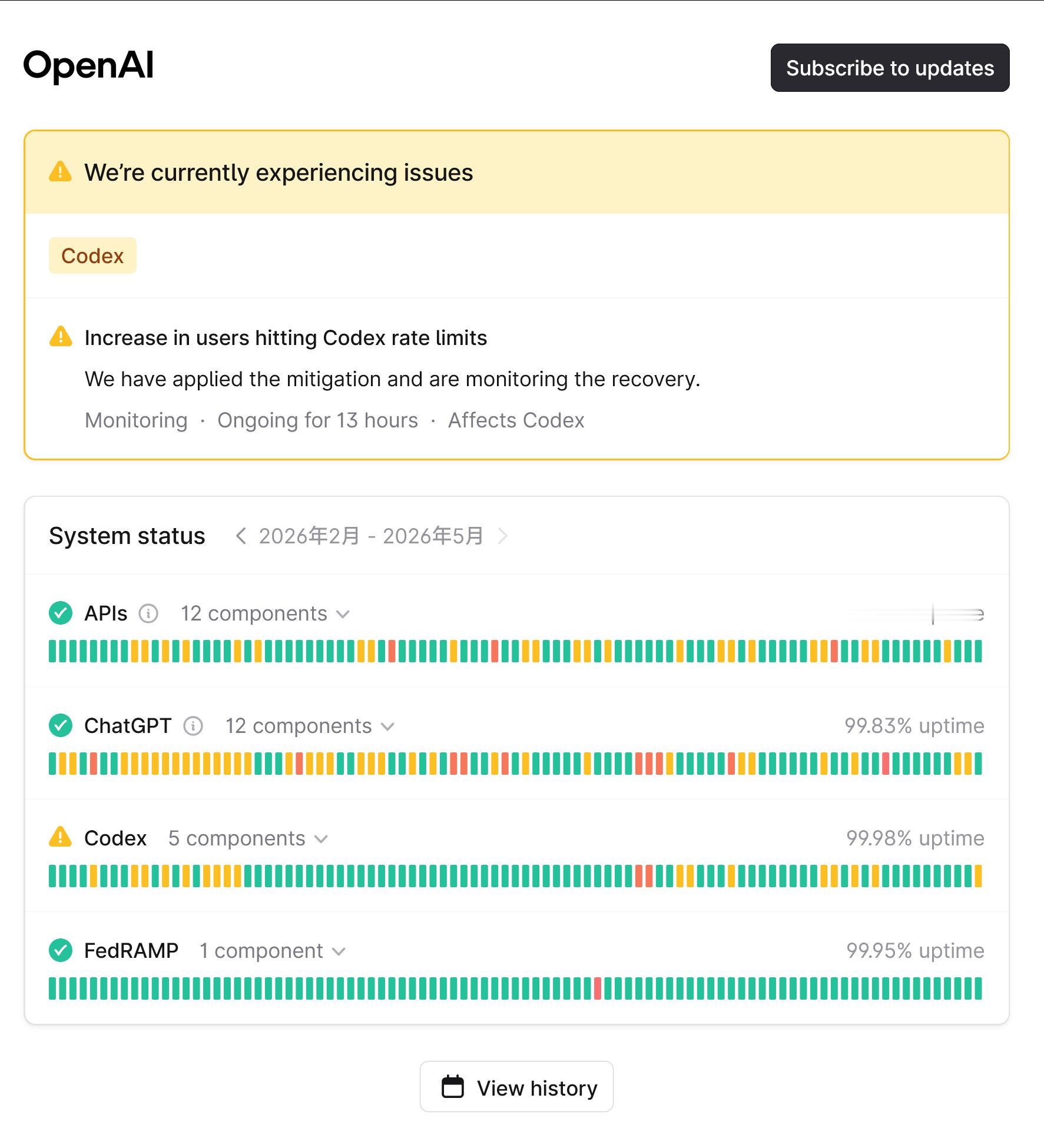
Task: Click the info icon next to APIs
Action: point(148,613)
